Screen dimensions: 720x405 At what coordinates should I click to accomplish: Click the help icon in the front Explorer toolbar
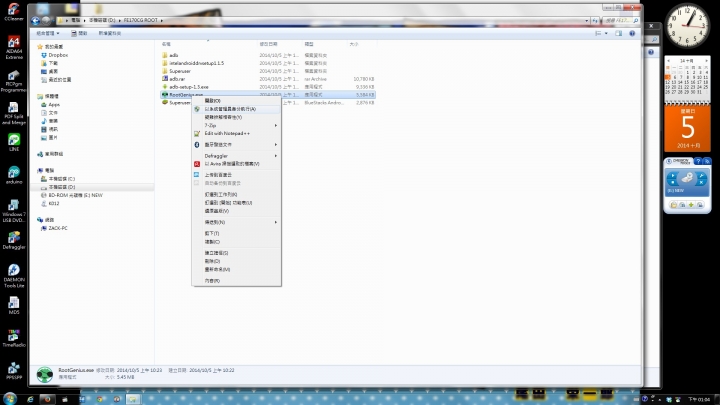point(632,33)
